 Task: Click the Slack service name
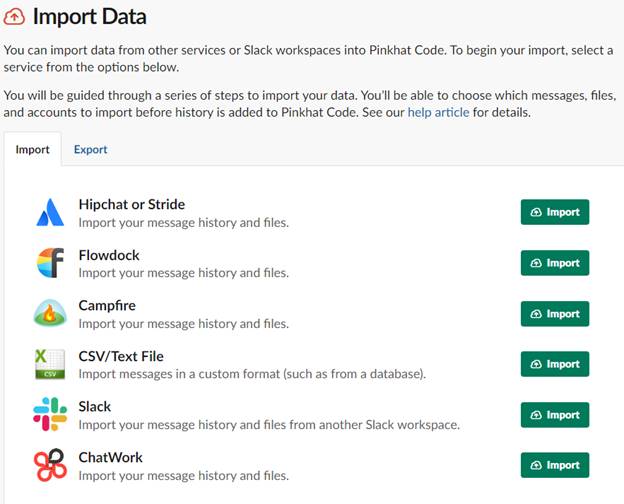[95, 406]
